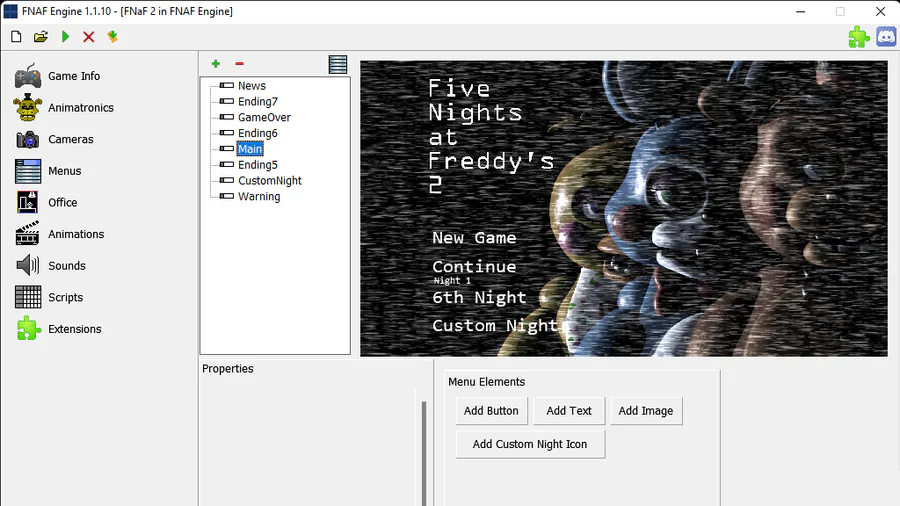Click the Menus section icon
Image resolution: width=900 pixels, height=506 pixels.
click(28, 171)
